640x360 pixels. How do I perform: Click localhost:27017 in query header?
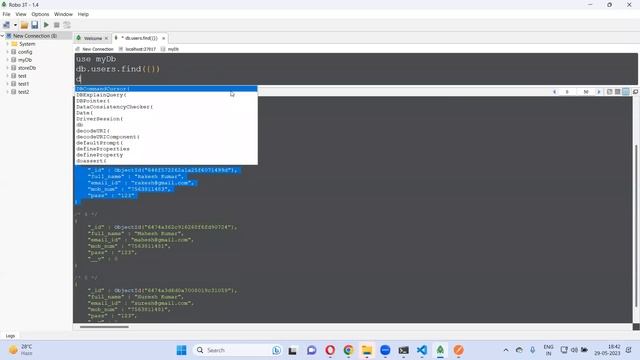[140, 49]
